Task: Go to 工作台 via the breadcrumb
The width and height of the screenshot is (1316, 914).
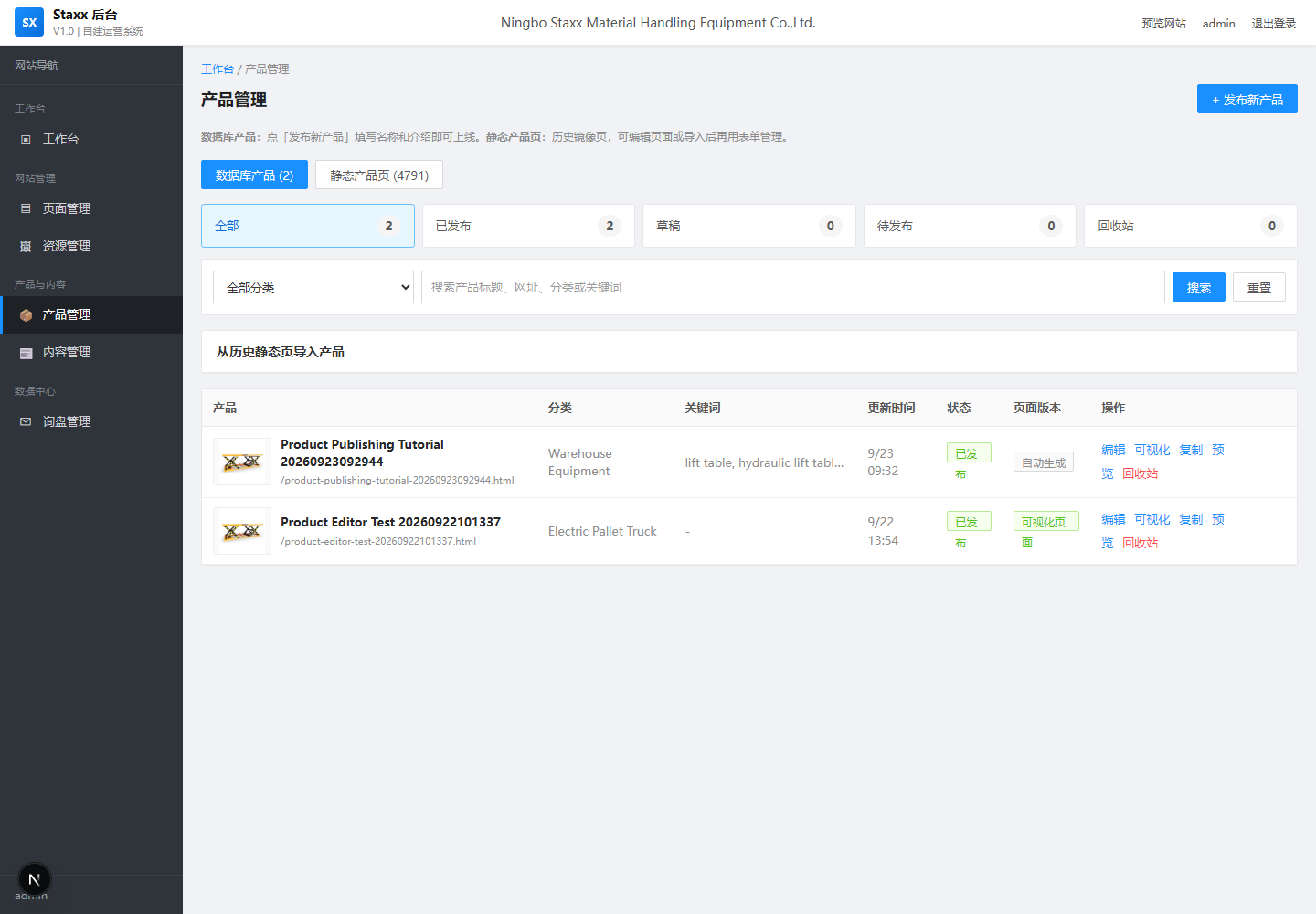Action: pos(218,69)
